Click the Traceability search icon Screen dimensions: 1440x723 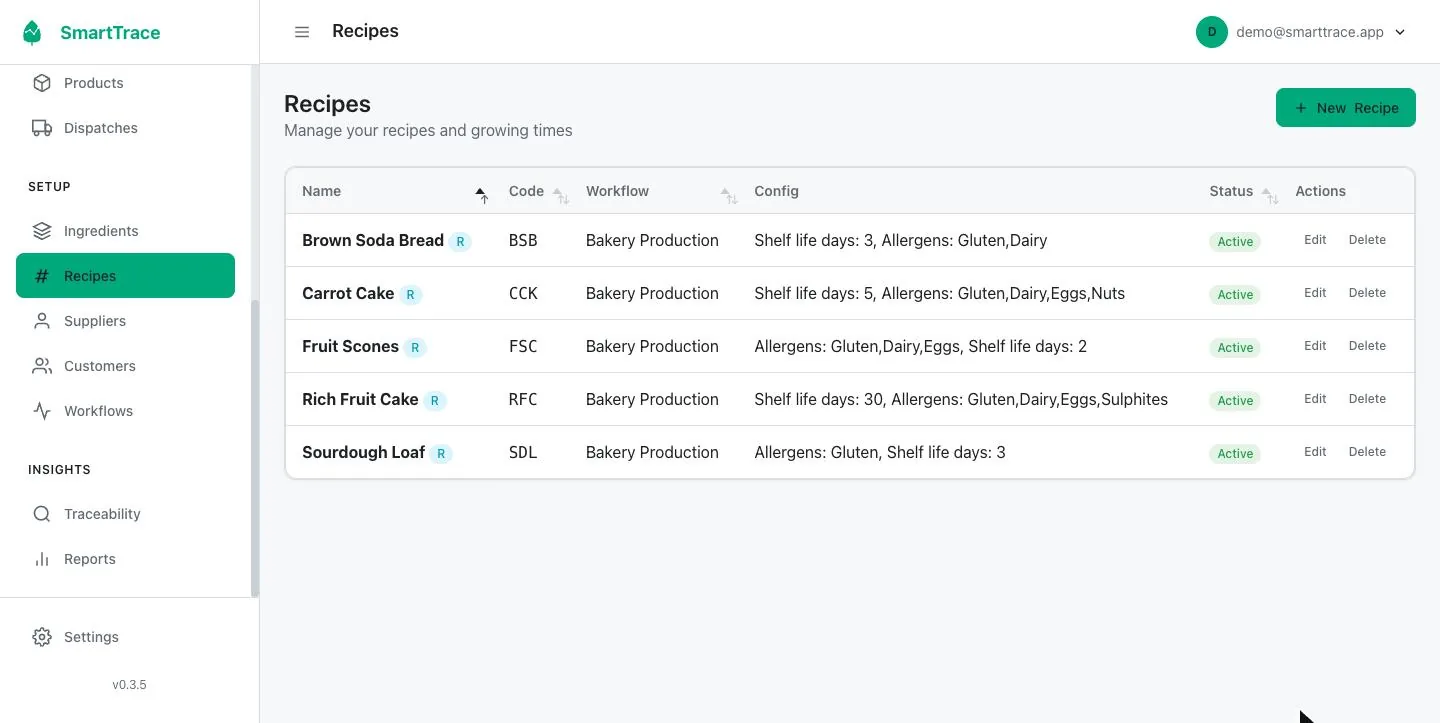click(42, 514)
